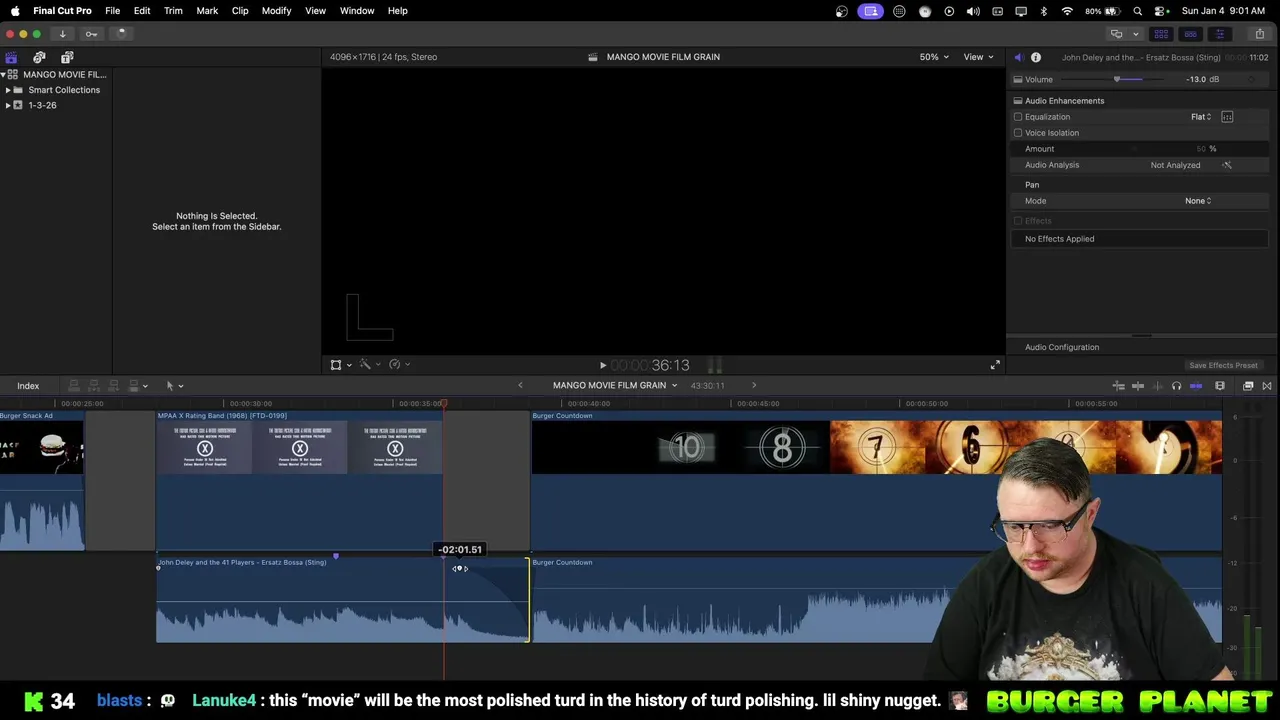This screenshot has height=720, width=1280.
Task: Enable the Voice Isolation checkbox
Action: tap(1018, 133)
